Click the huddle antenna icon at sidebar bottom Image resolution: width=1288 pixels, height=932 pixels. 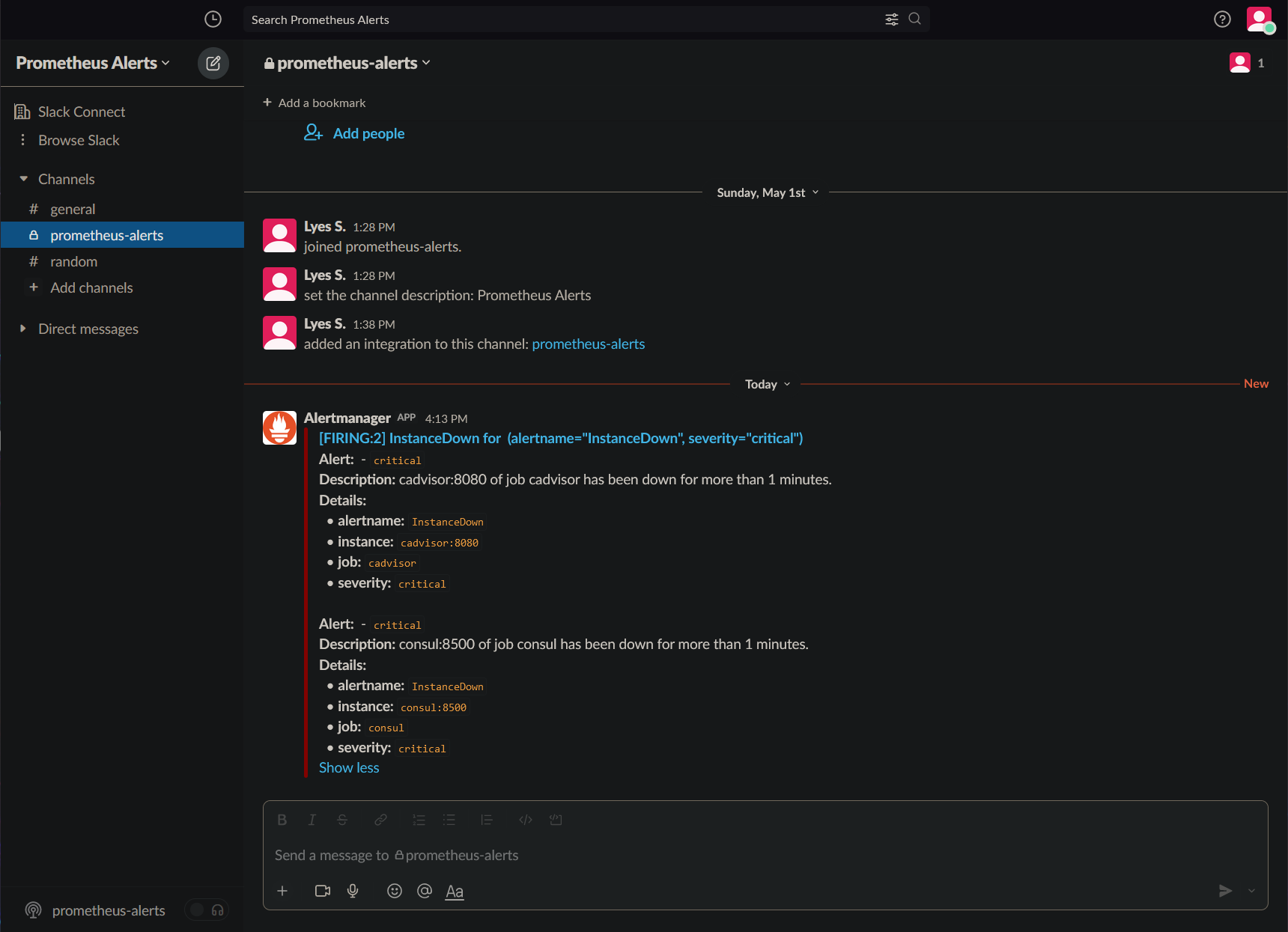[33, 910]
